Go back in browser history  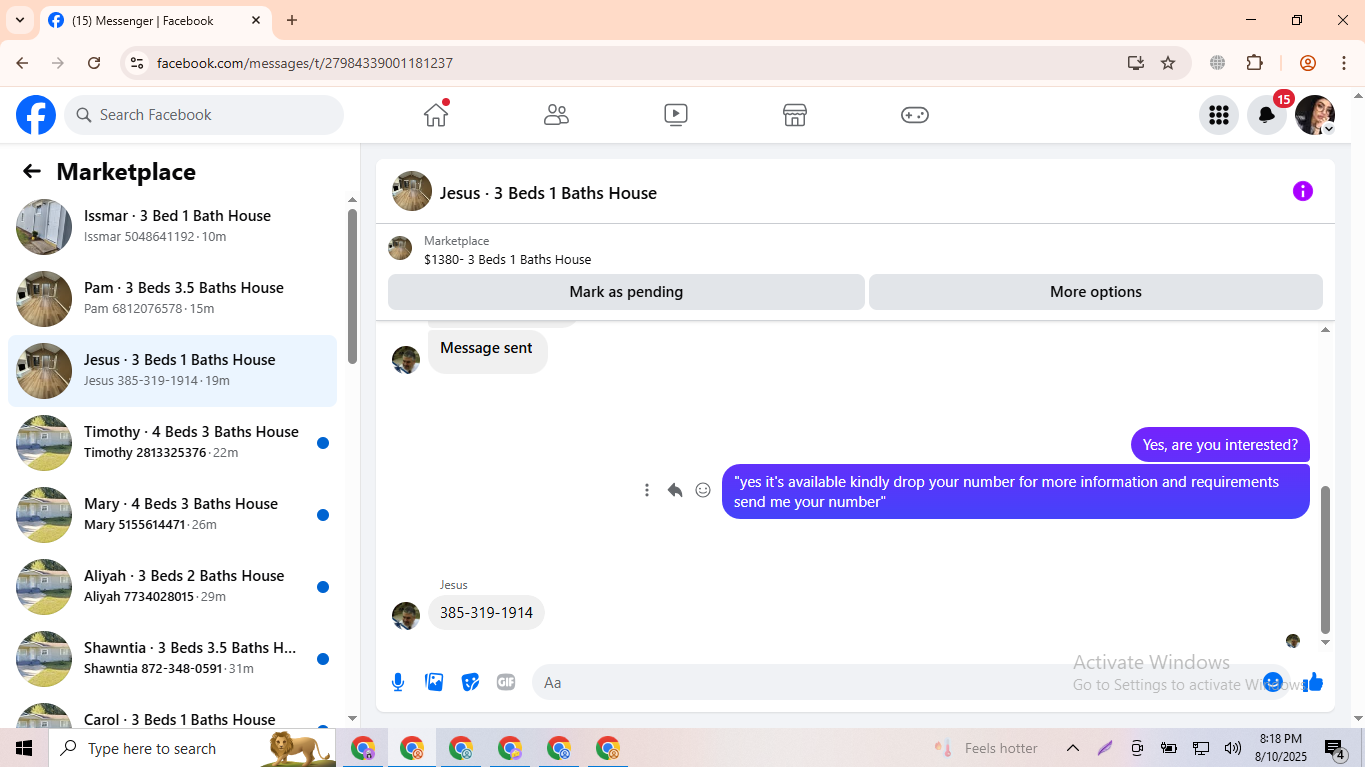click(22, 63)
